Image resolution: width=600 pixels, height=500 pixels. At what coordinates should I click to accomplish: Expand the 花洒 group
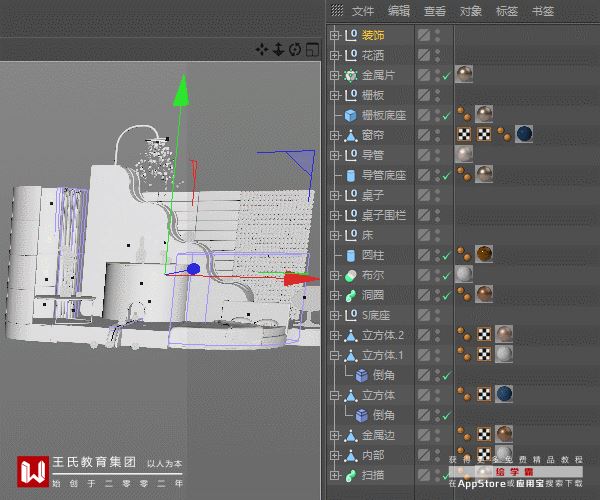pos(335,55)
